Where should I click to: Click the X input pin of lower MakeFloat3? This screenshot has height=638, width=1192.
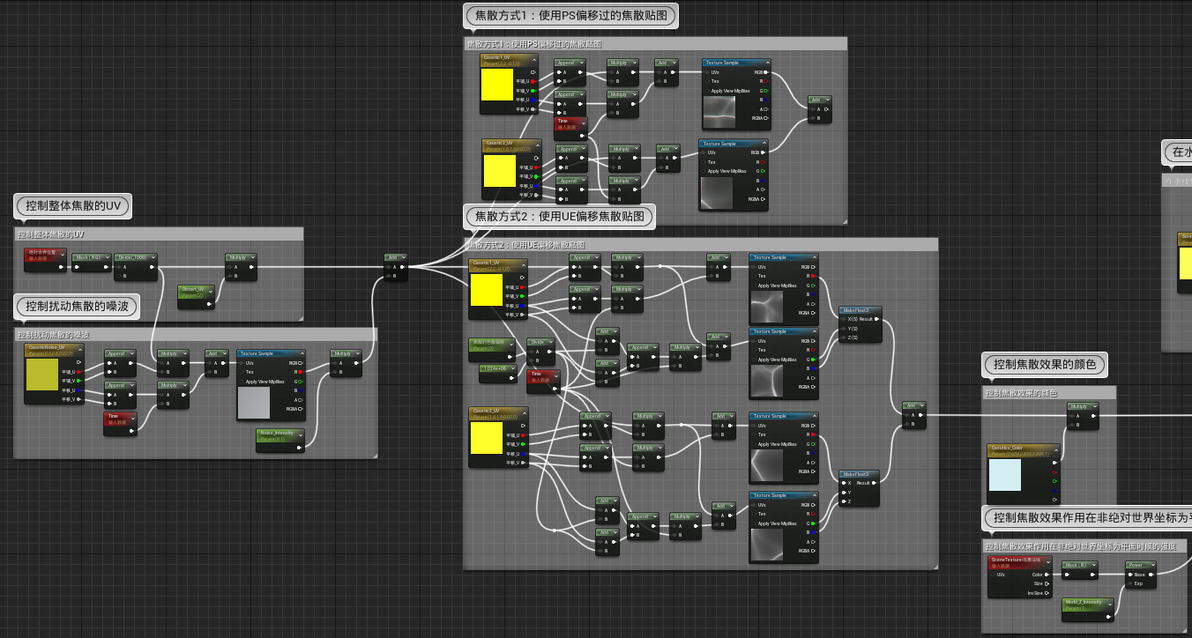pos(843,484)
